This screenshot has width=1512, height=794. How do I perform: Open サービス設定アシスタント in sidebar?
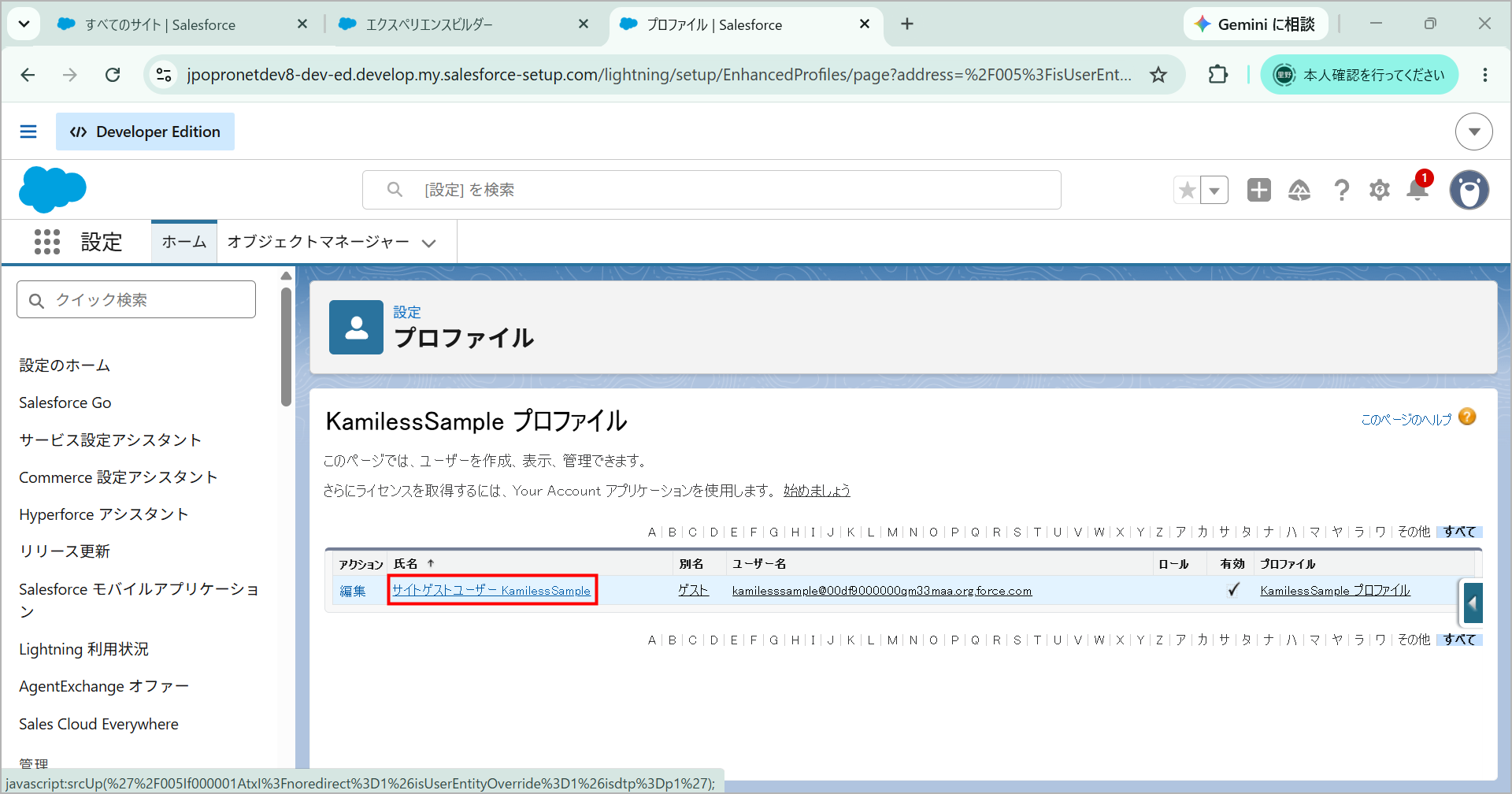110,440
